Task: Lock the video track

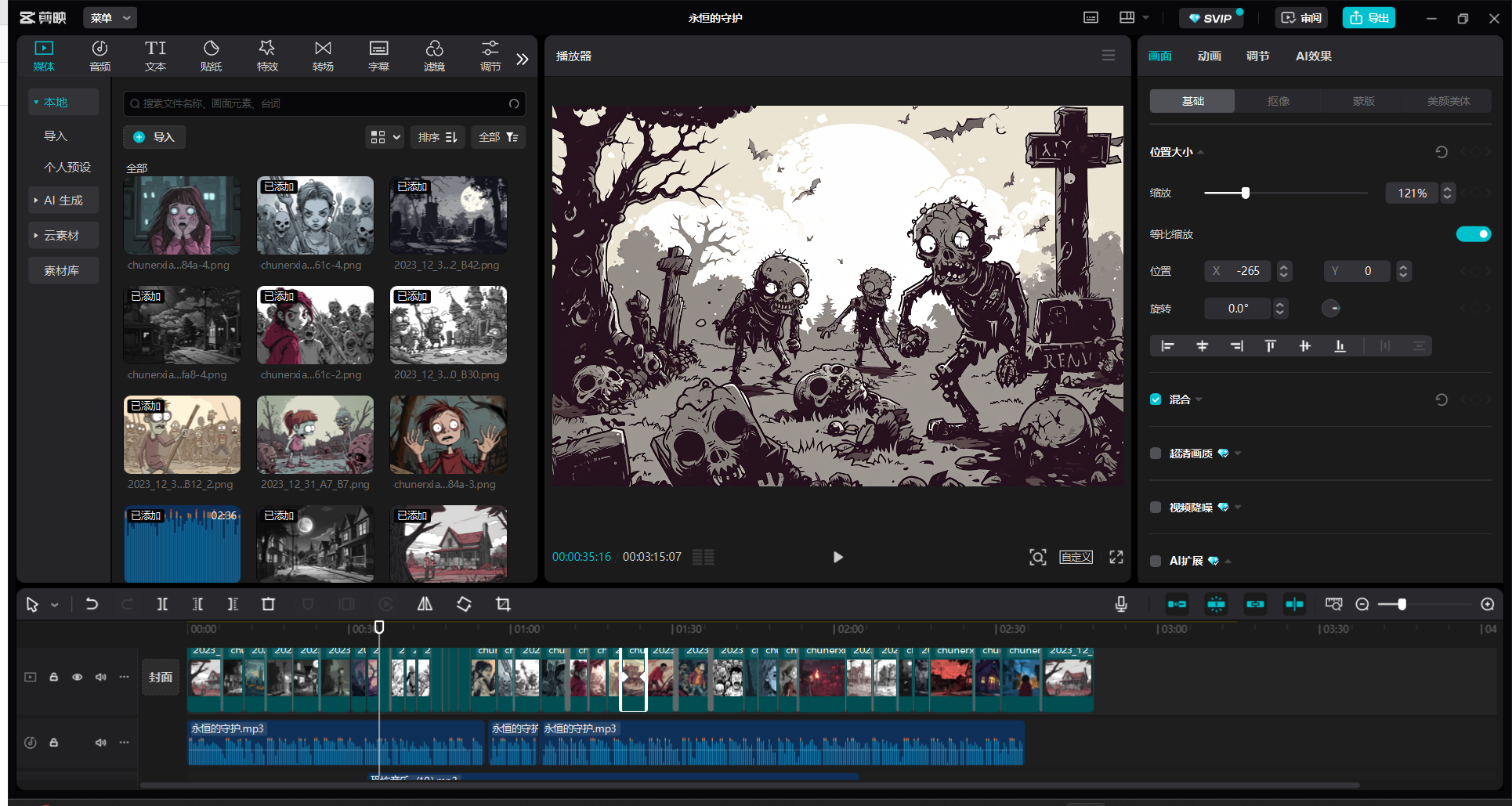Action: [x=54, y=677]
